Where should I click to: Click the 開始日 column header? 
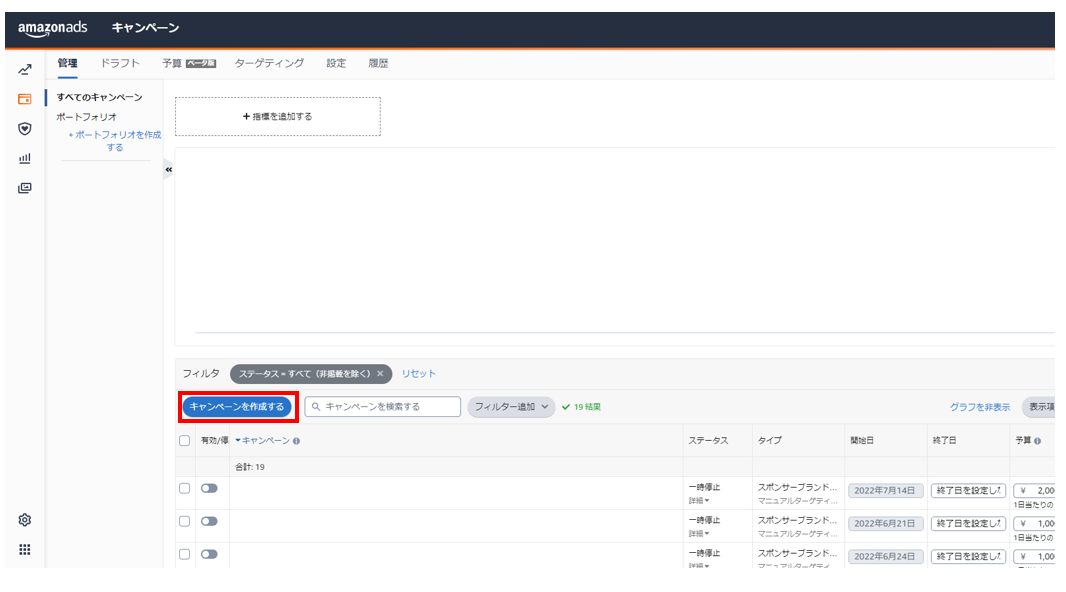[x=861, y=440]
